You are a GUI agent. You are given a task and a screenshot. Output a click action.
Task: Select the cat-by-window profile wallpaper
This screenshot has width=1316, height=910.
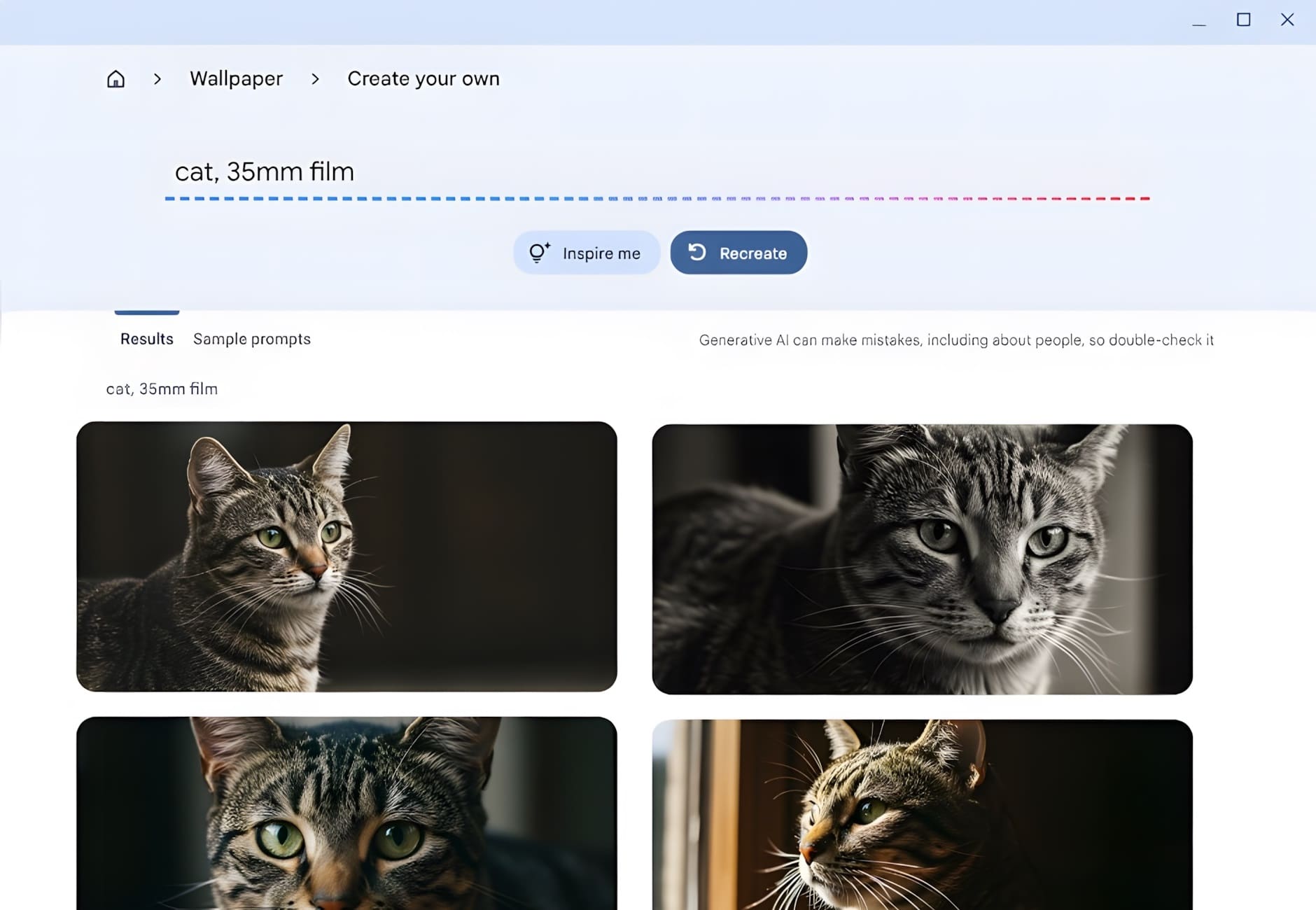[x=922, y=814]
